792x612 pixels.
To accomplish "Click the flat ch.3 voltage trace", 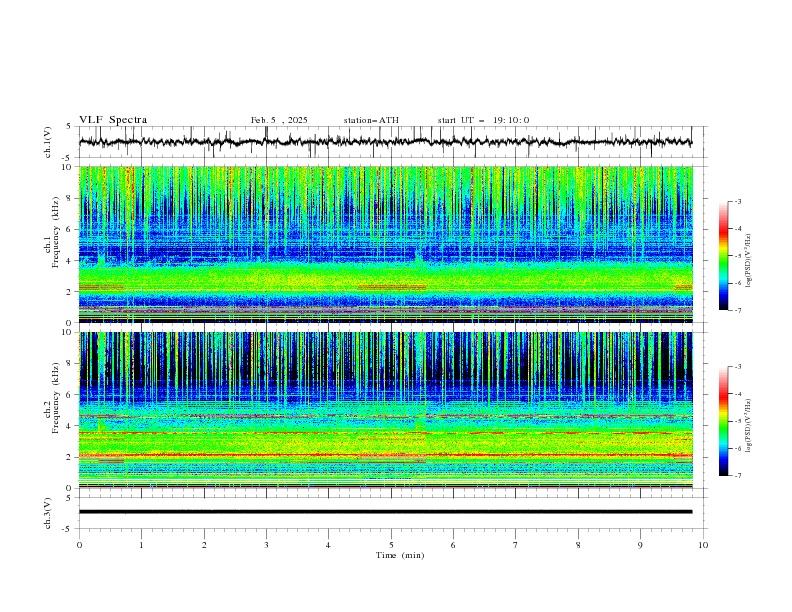I will [385, 512].
